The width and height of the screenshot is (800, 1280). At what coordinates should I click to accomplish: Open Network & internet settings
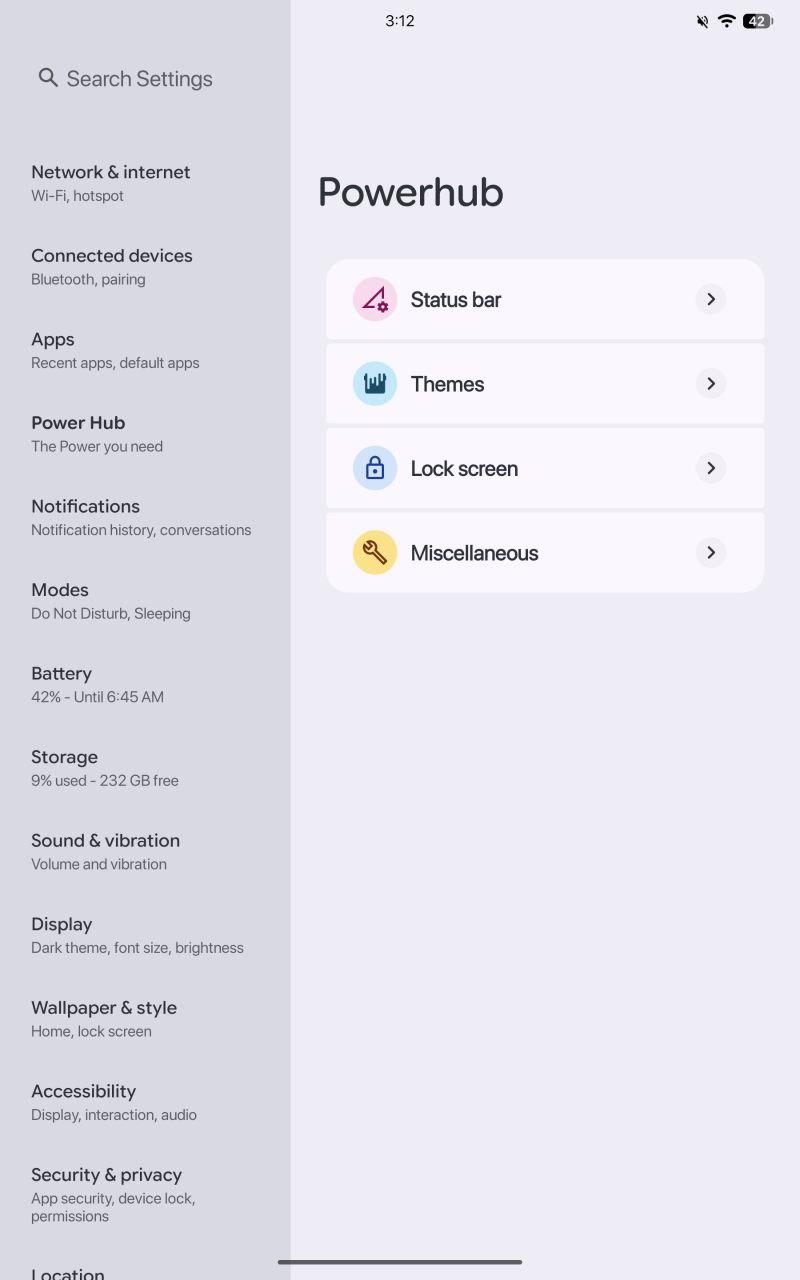click(145, 183)
